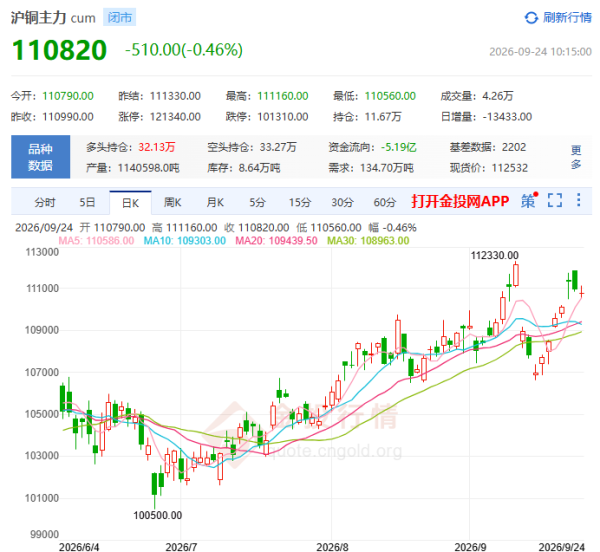Expand the 更多 variety data section
The image size is (600, 552).
[x=576, y=157]
